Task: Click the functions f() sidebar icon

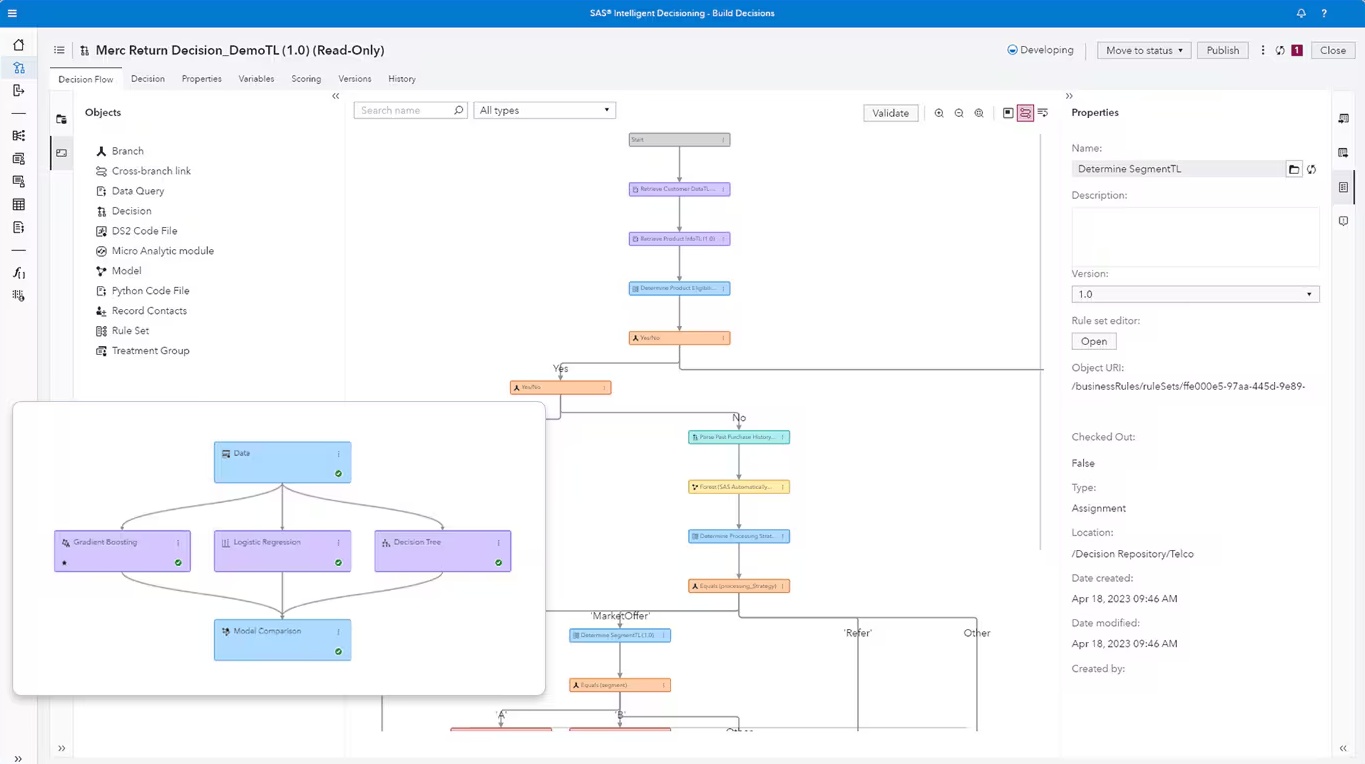Action: coord(18,273)
